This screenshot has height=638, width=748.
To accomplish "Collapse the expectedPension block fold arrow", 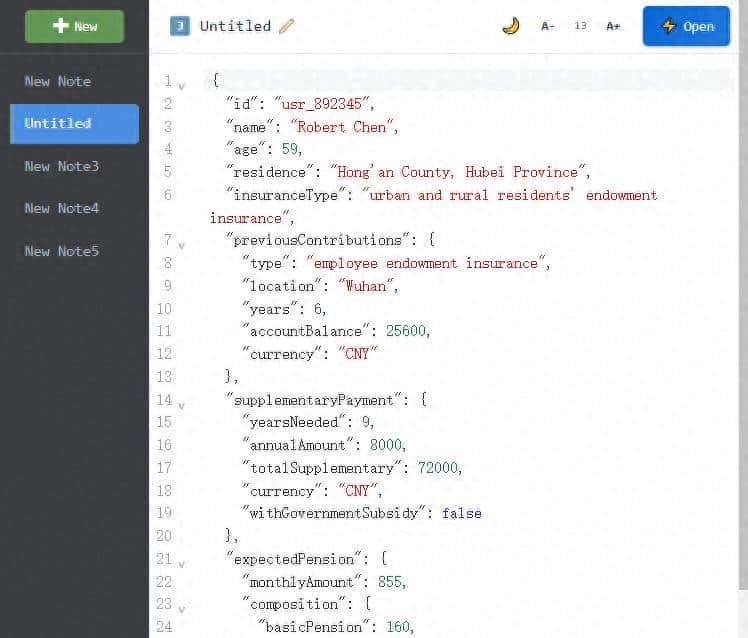I will tap(181, 564).
